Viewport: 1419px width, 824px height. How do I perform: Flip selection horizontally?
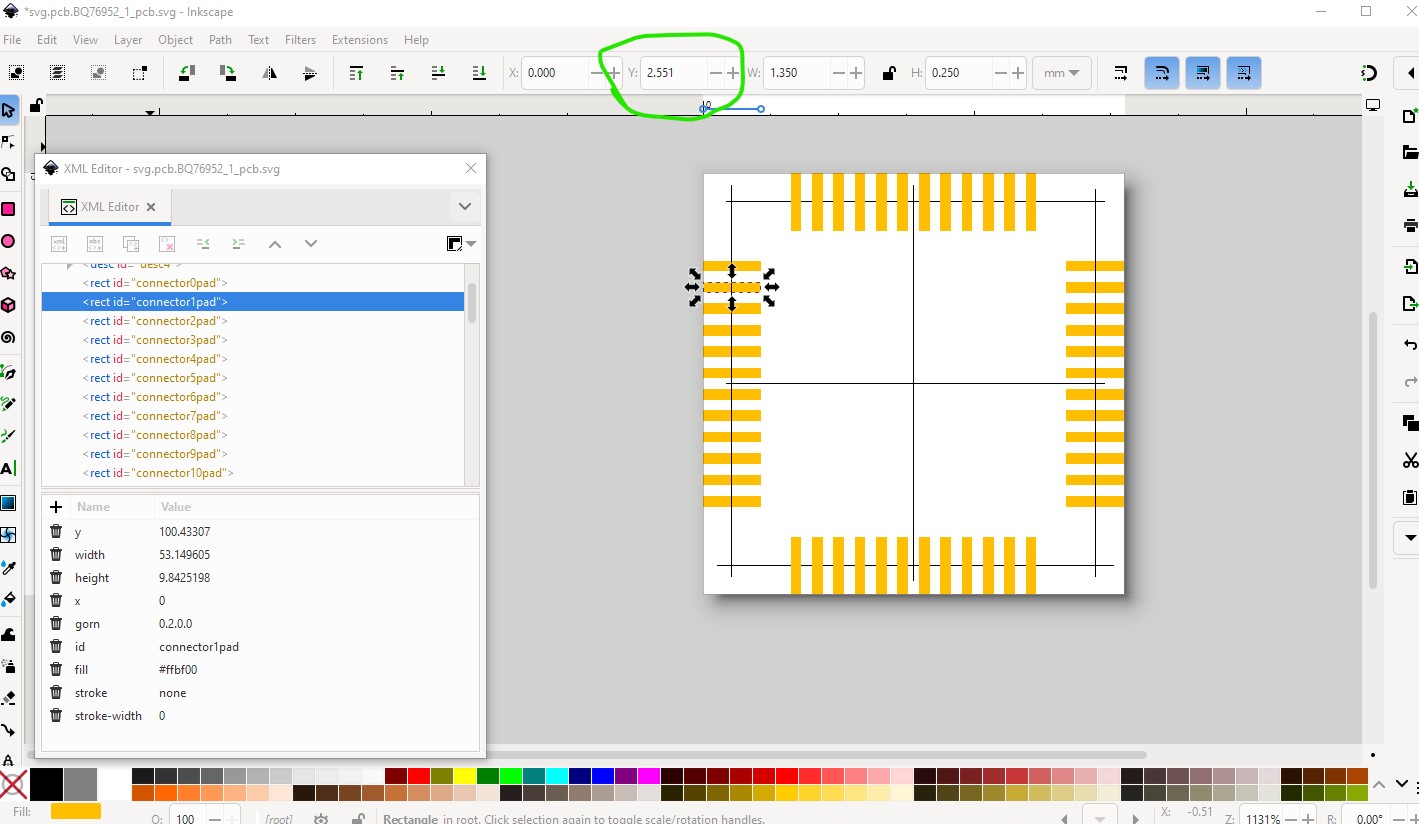click(269, 73)
